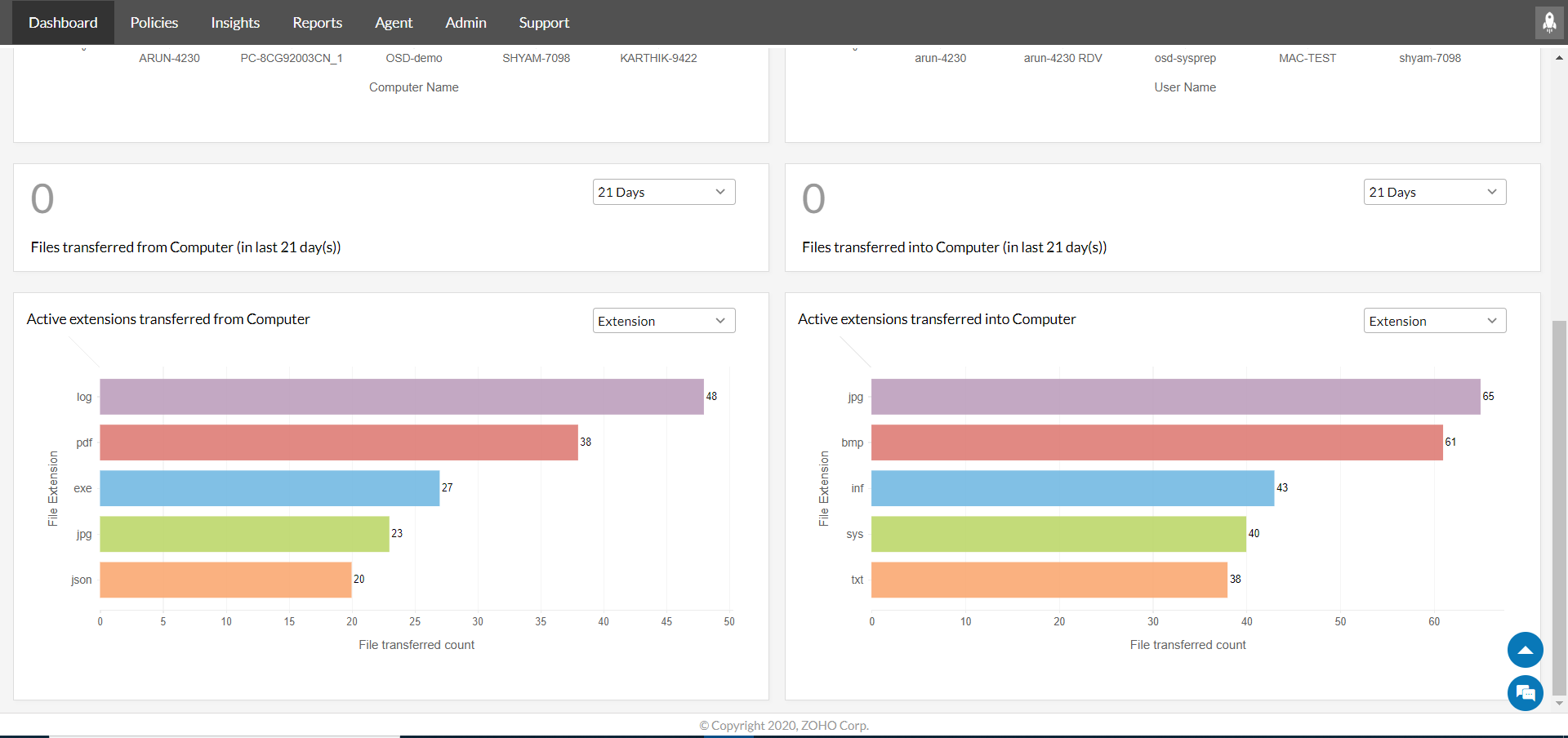The image size is (1568, 738).
Task: Click the txt bar showing 38
Action: pyautogui.click(x=1049, y=580)
